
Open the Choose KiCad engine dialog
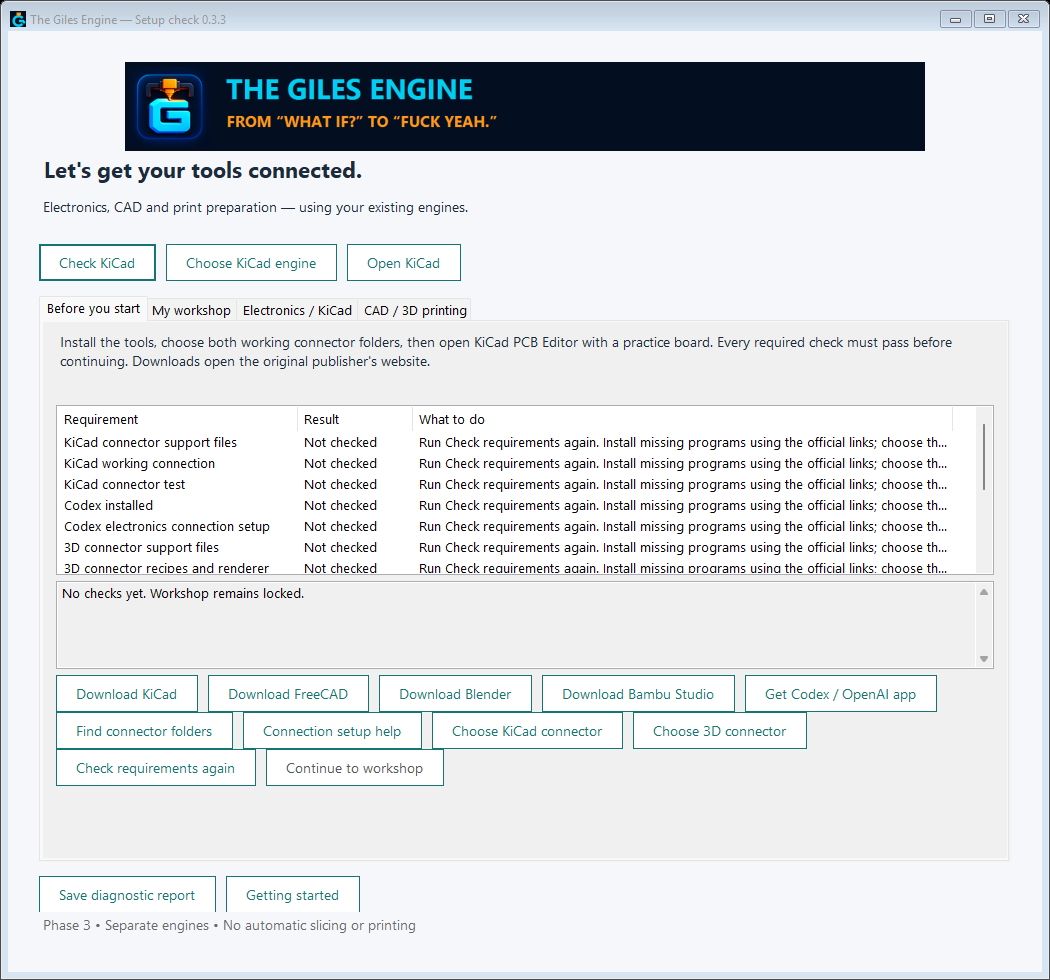point(251,263)
